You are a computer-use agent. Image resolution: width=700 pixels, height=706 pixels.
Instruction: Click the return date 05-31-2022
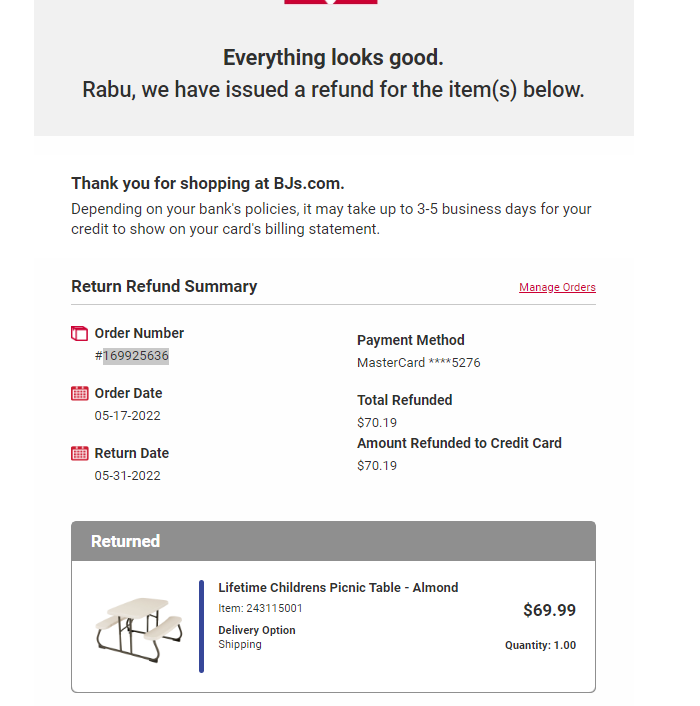point(127,475)
